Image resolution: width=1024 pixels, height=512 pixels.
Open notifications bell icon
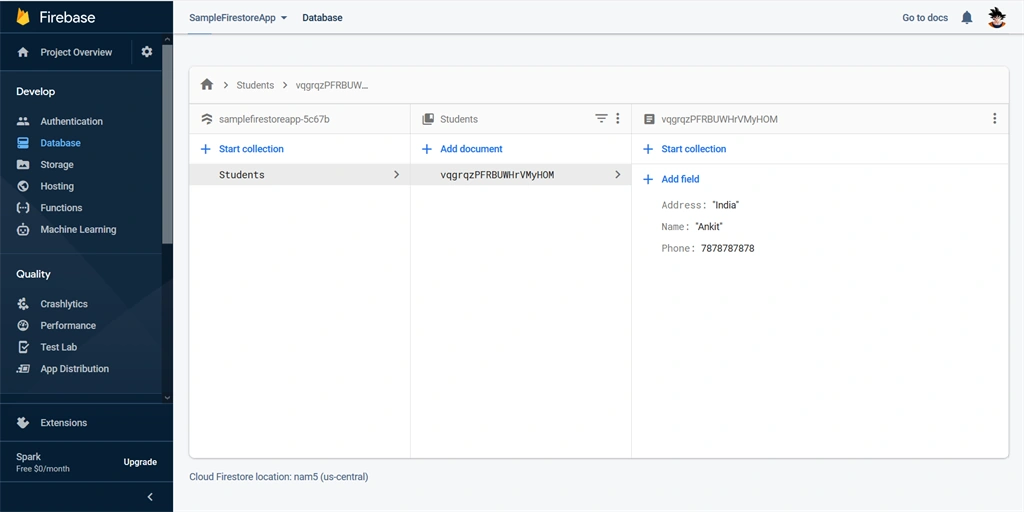[x=967, y=18]
